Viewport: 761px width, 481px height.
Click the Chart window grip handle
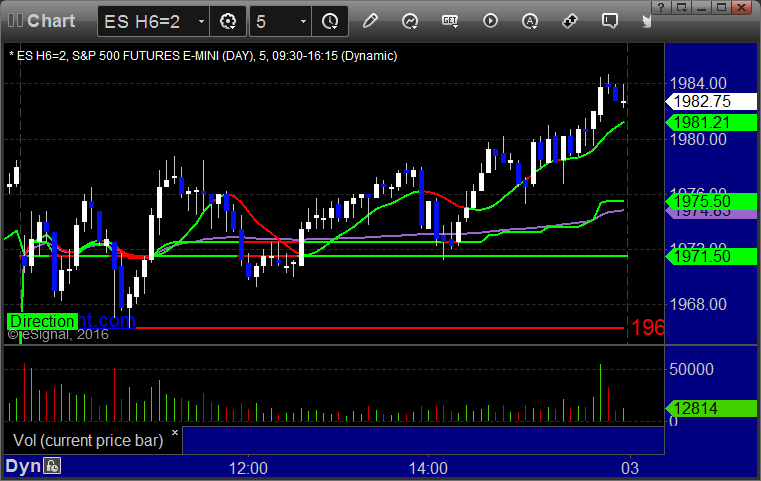pos(15,20)
